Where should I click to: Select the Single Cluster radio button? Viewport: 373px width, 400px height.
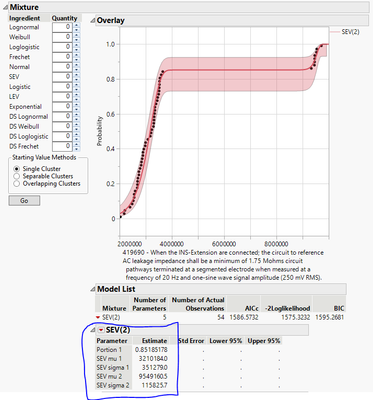click(x=17, y=169)
